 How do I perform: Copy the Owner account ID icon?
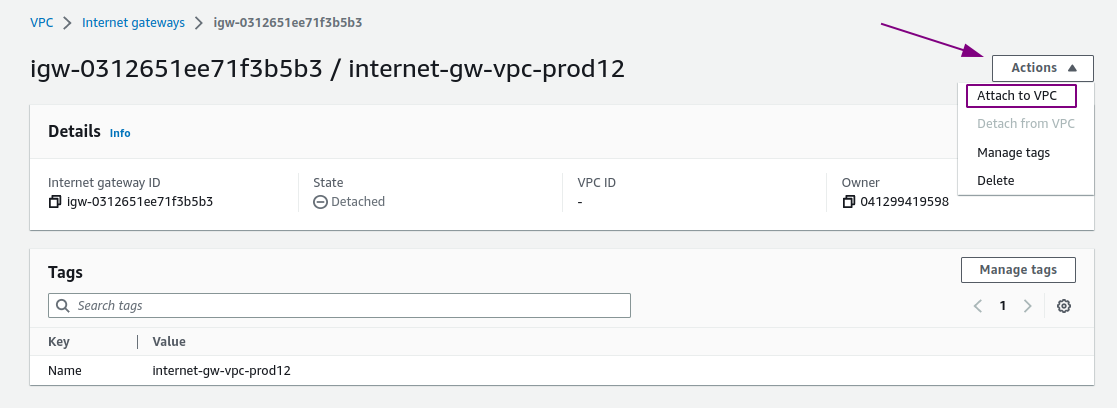(x=848, y=202)
